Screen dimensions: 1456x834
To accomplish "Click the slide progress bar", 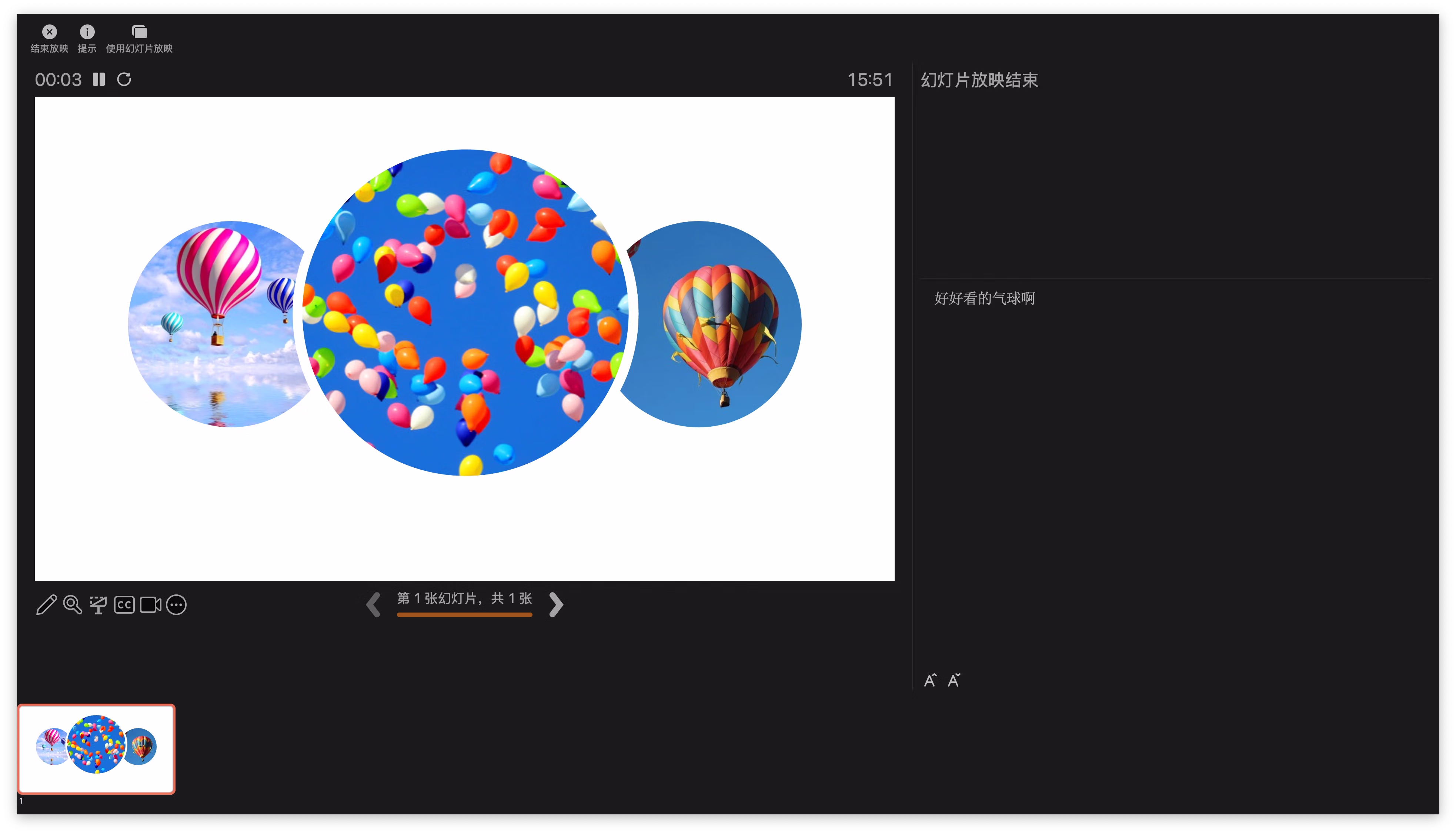I will 464,615.
